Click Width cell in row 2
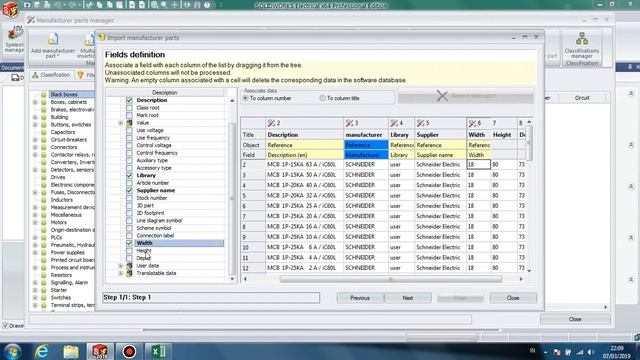This screenshot has height=360, width=640. (478, 164)
